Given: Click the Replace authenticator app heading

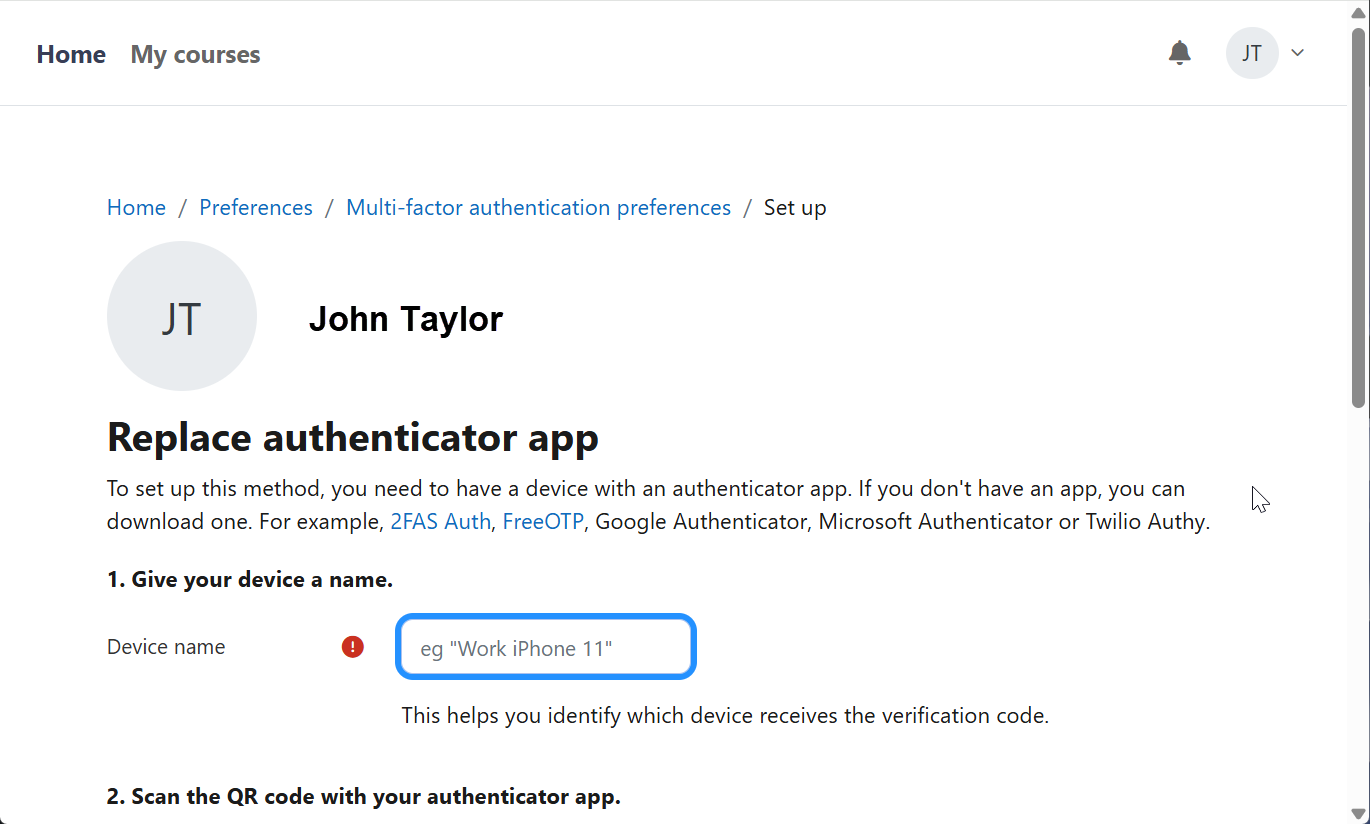Looking at the screenshot, I should pyautogui.click(x=352, y=438).
